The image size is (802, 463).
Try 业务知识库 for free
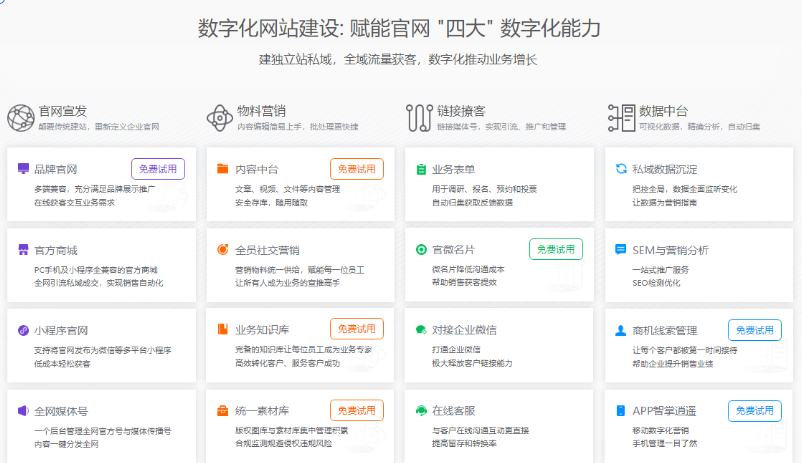357,329
